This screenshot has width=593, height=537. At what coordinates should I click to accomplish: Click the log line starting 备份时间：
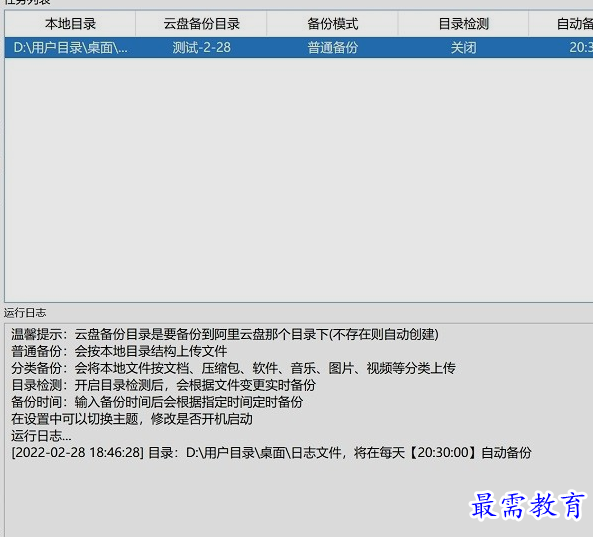click(157, 402)
